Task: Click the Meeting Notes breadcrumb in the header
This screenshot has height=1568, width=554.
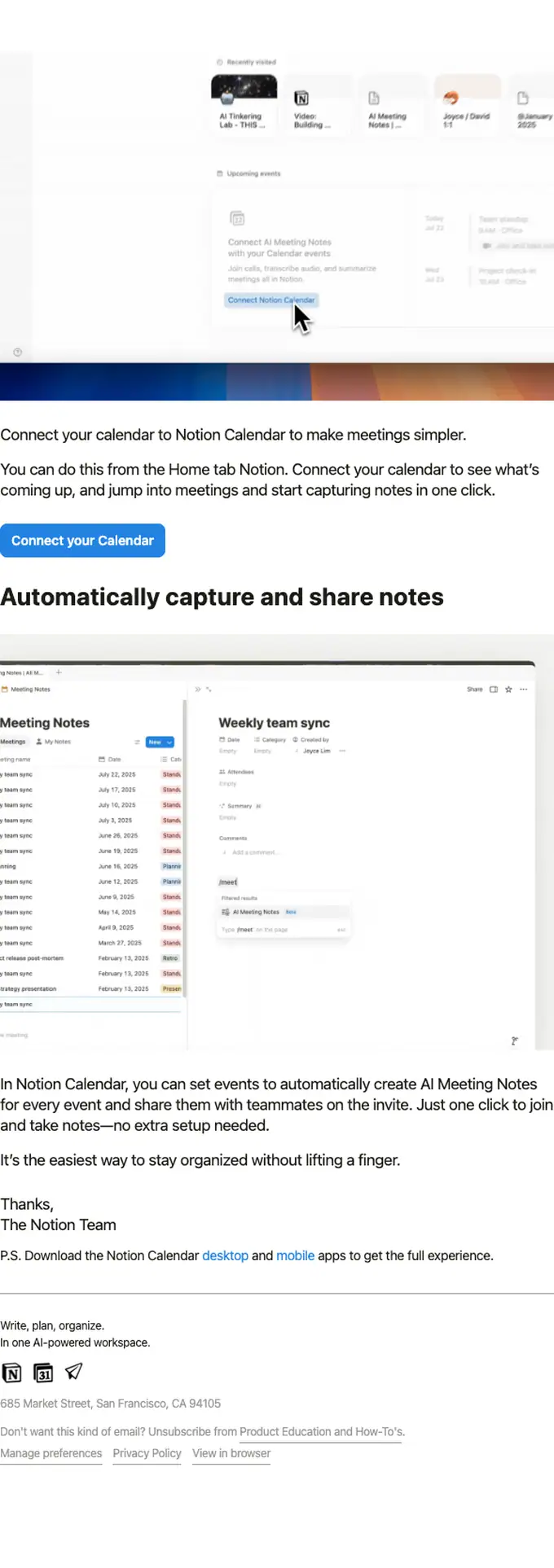Action: tap(26, 689)
